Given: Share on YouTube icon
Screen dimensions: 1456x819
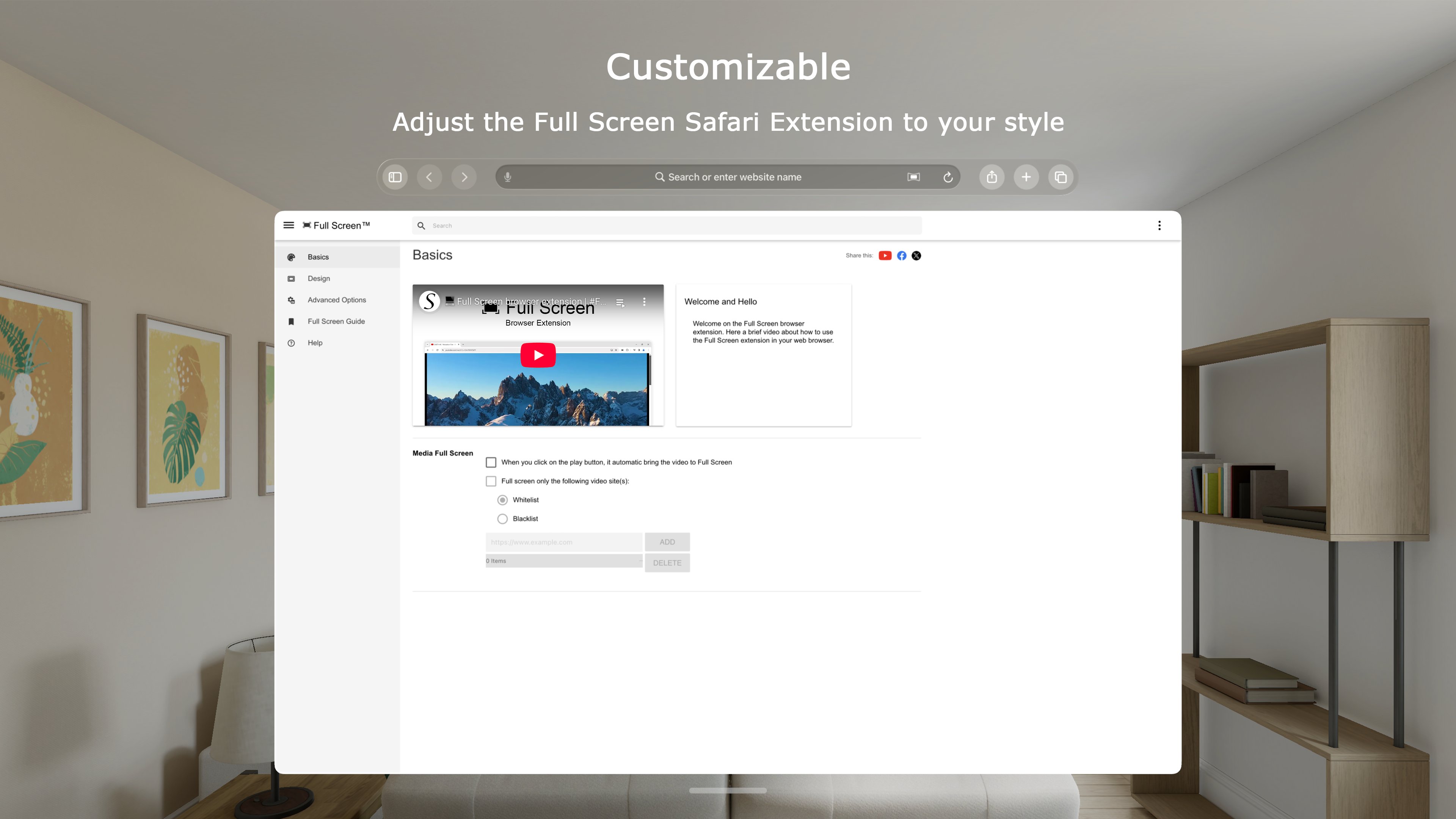Looking at the screenshot, I should tap(885, 256).
